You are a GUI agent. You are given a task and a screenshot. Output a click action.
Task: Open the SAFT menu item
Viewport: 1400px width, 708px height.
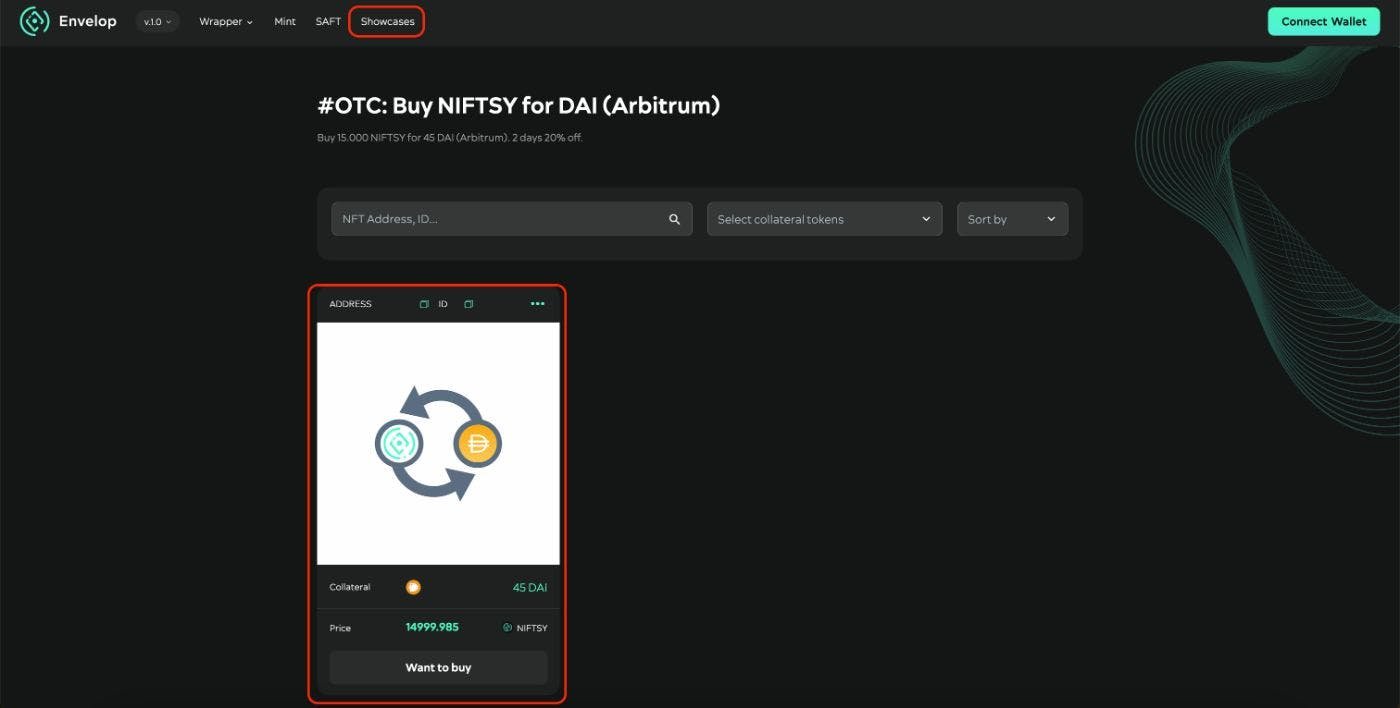click(x=328, y=21)
